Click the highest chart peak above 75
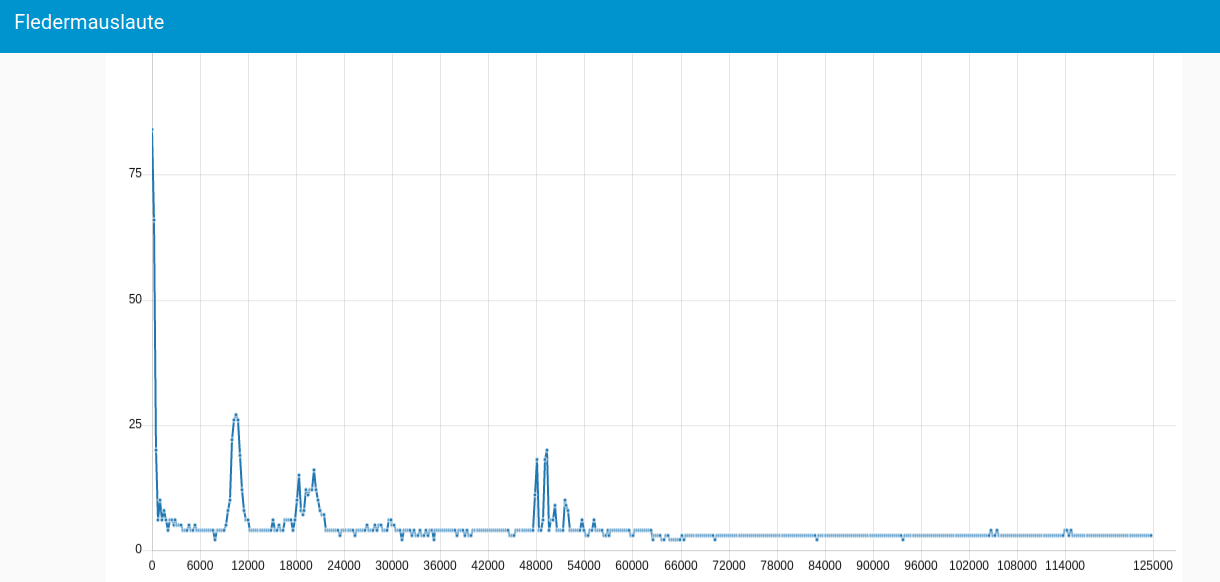 pos(152,129)
